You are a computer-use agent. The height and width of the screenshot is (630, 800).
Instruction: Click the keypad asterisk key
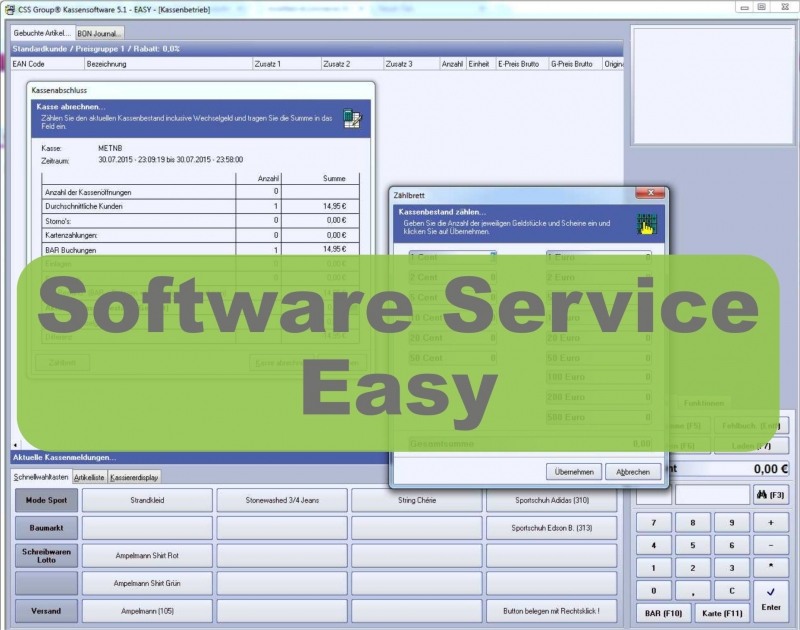[x=770, y=568]
